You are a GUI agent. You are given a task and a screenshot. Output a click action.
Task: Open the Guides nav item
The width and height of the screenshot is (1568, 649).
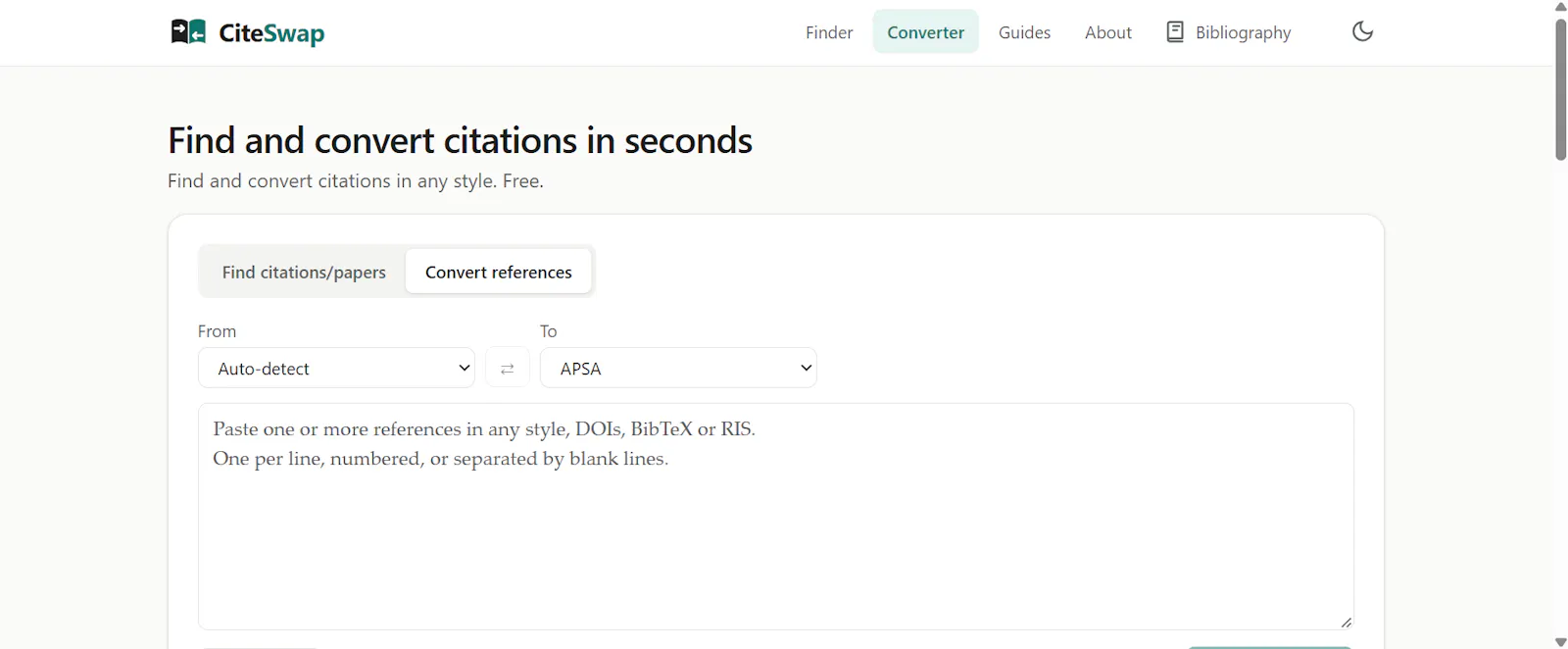click(1024, 32)
